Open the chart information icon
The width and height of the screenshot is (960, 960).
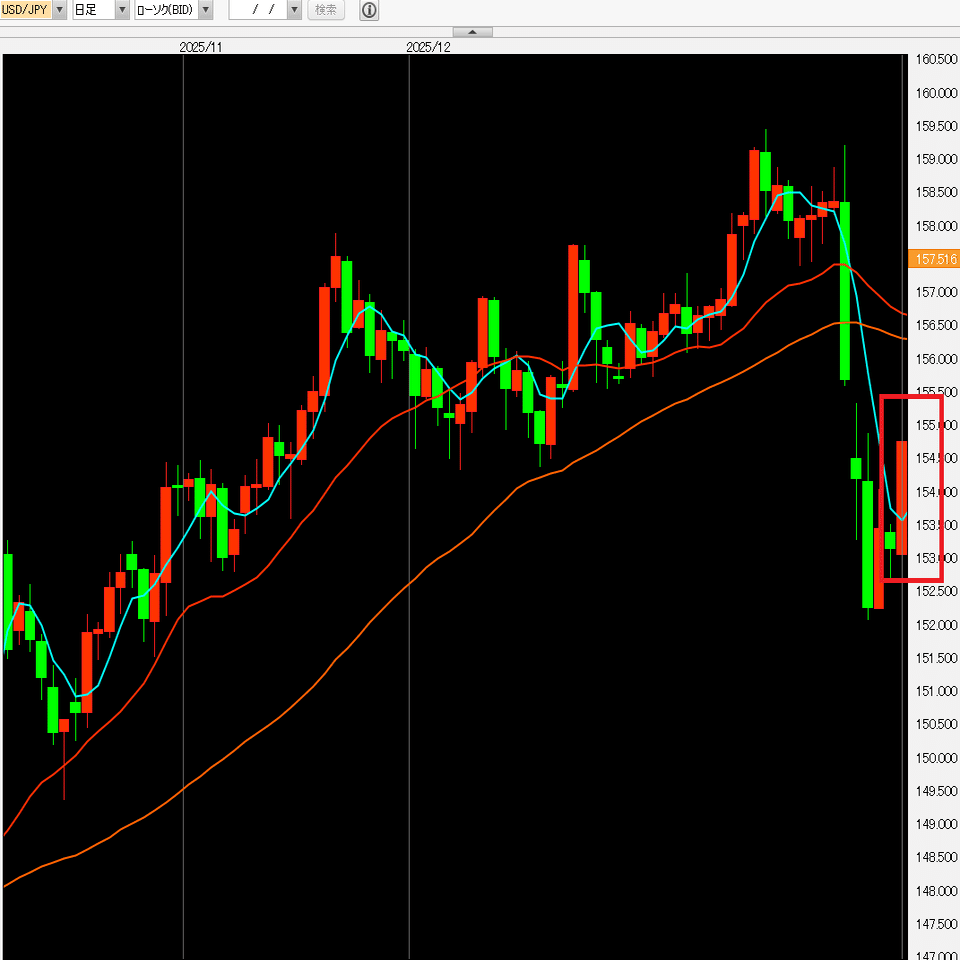369,10
